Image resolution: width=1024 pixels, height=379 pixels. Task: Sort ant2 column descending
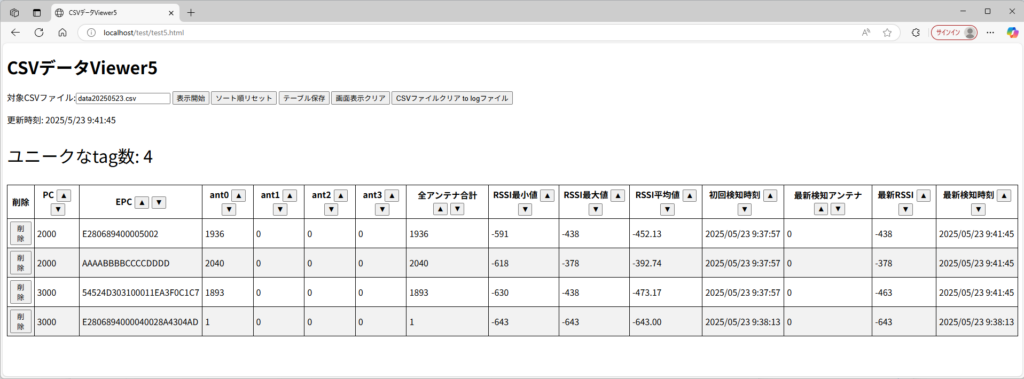[330, 210]
